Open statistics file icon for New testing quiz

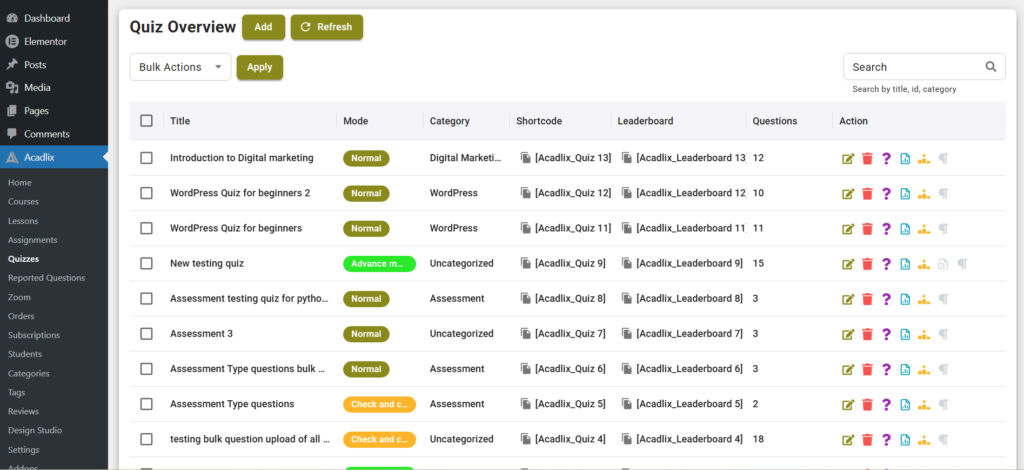point(905,264)
